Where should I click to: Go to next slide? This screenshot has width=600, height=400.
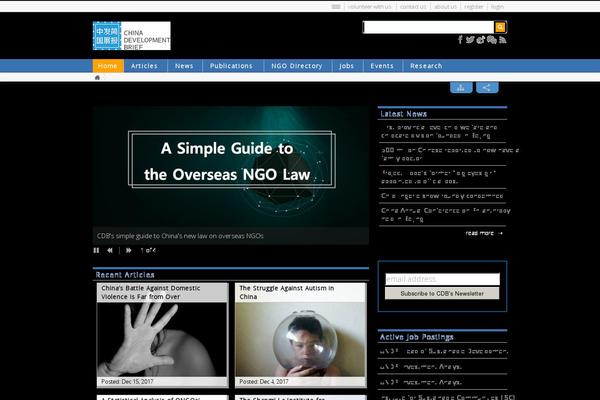129,250
